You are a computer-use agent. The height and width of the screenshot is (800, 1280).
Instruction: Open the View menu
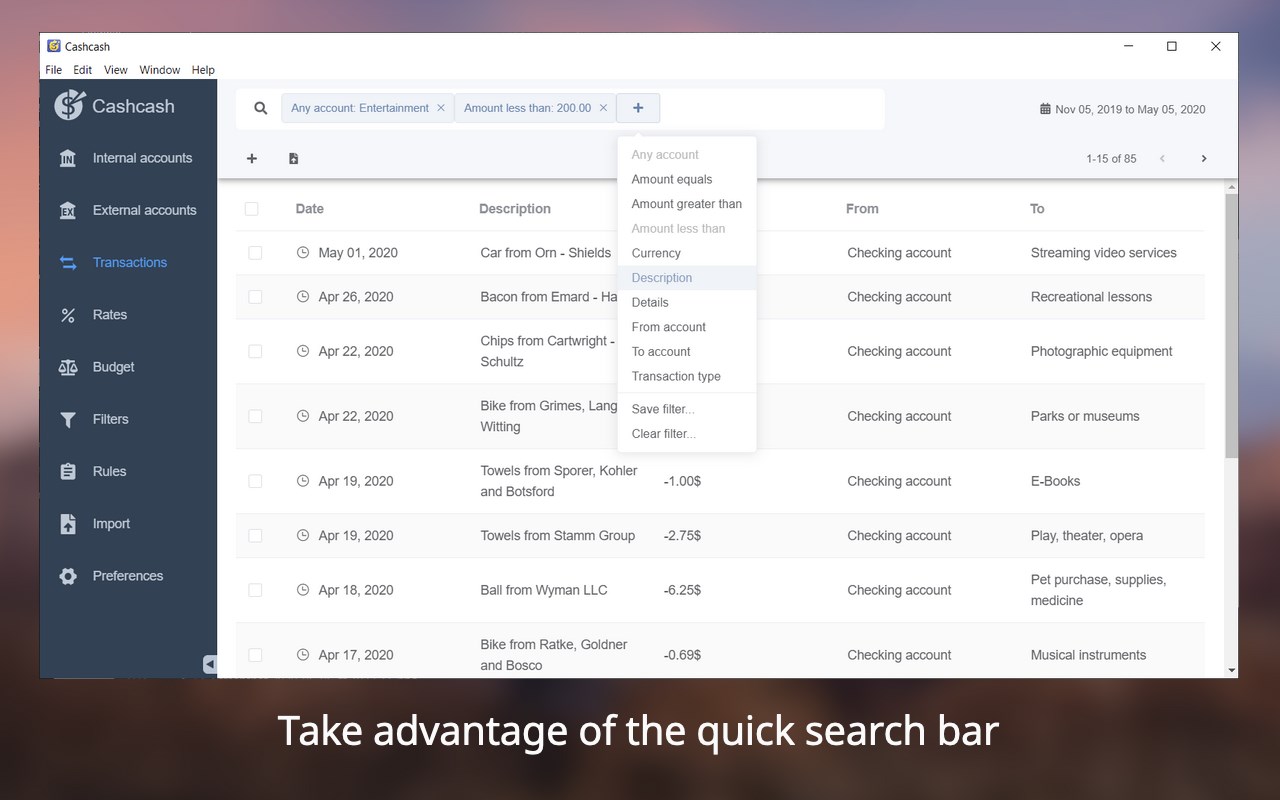pyautogui.click(x=116, y=70)
